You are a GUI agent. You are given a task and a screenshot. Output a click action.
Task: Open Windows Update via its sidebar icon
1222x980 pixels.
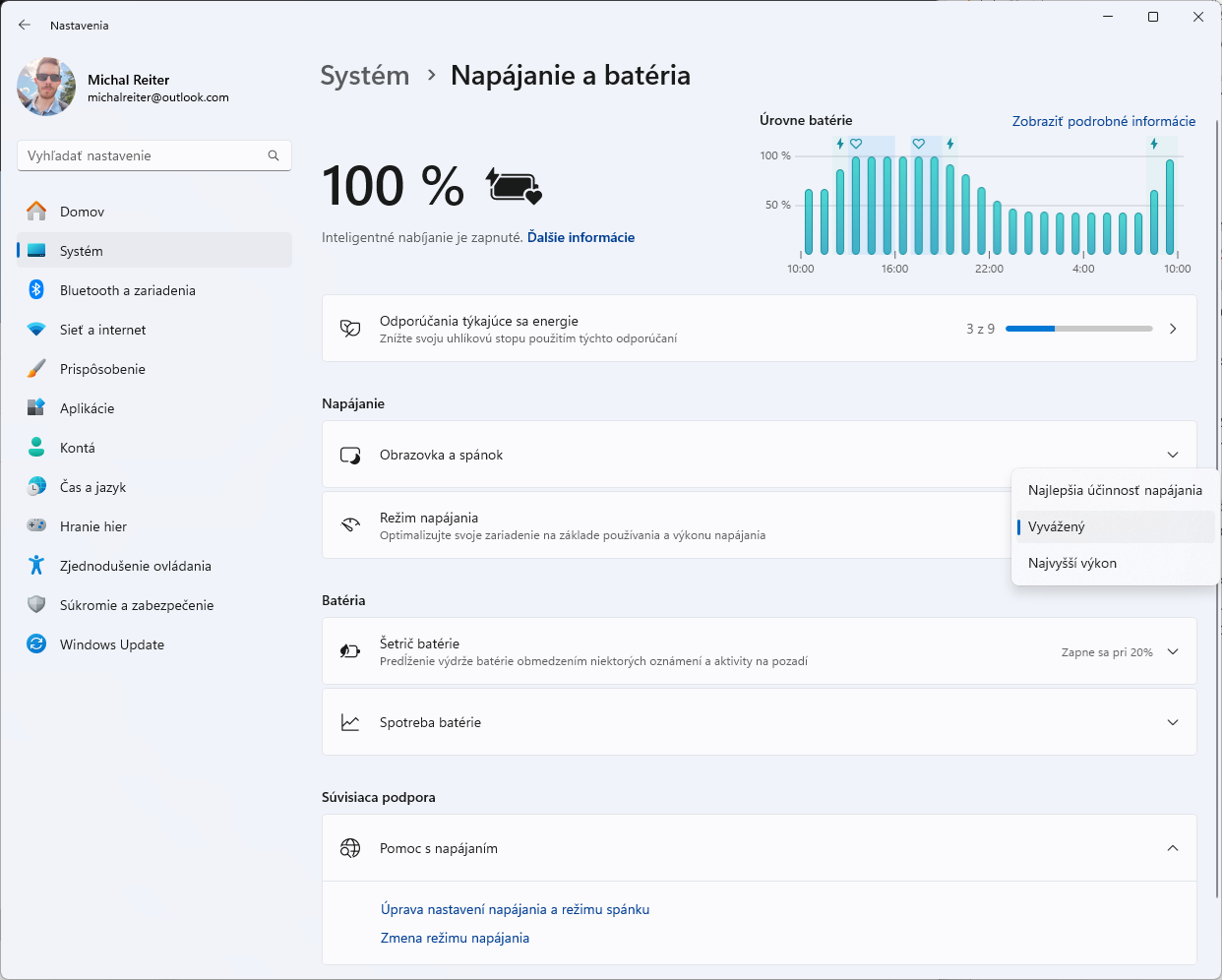point(36,644)
